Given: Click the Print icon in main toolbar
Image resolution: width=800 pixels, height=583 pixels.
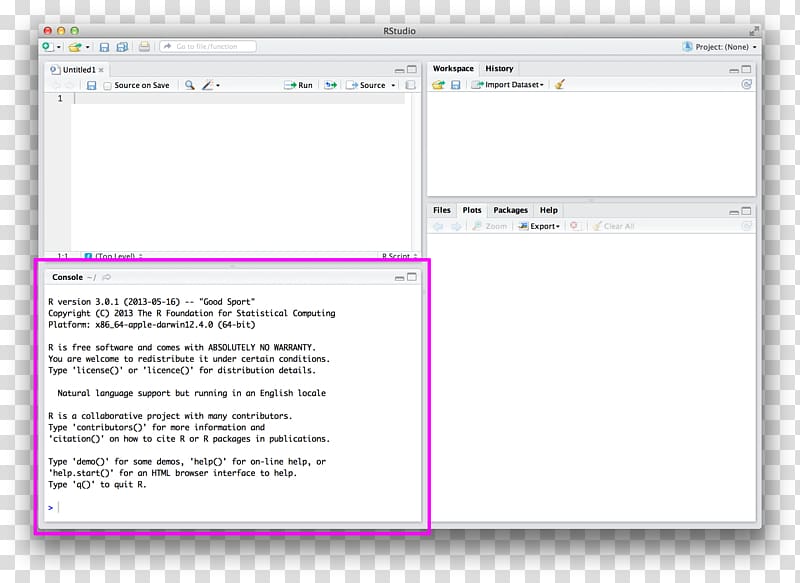Looking at the screenshot, I should coord(144,47).
